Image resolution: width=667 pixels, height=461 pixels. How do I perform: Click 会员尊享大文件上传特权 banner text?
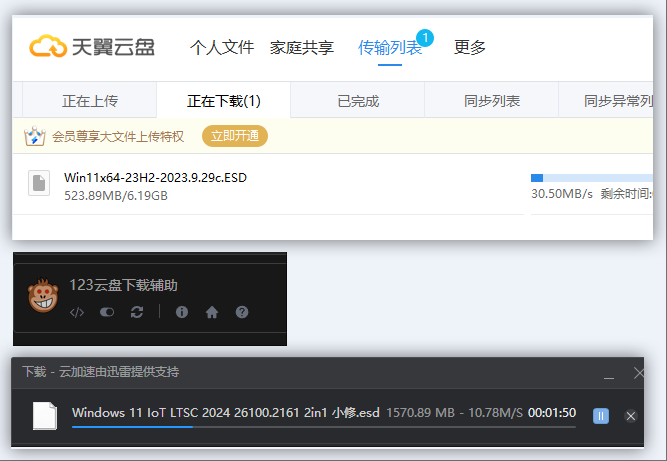[x=118, y=137]
